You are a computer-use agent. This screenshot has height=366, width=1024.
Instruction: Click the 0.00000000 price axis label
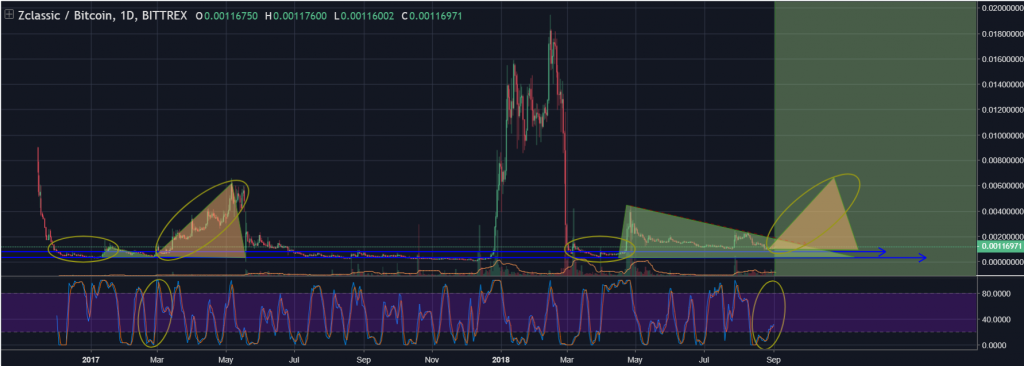[1002, 262]
